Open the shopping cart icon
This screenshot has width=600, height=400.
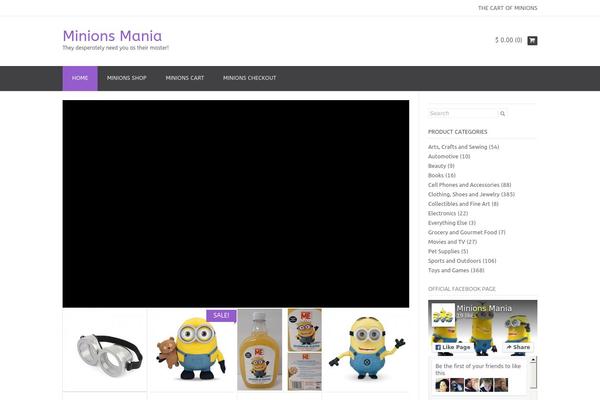pos(532,40)
